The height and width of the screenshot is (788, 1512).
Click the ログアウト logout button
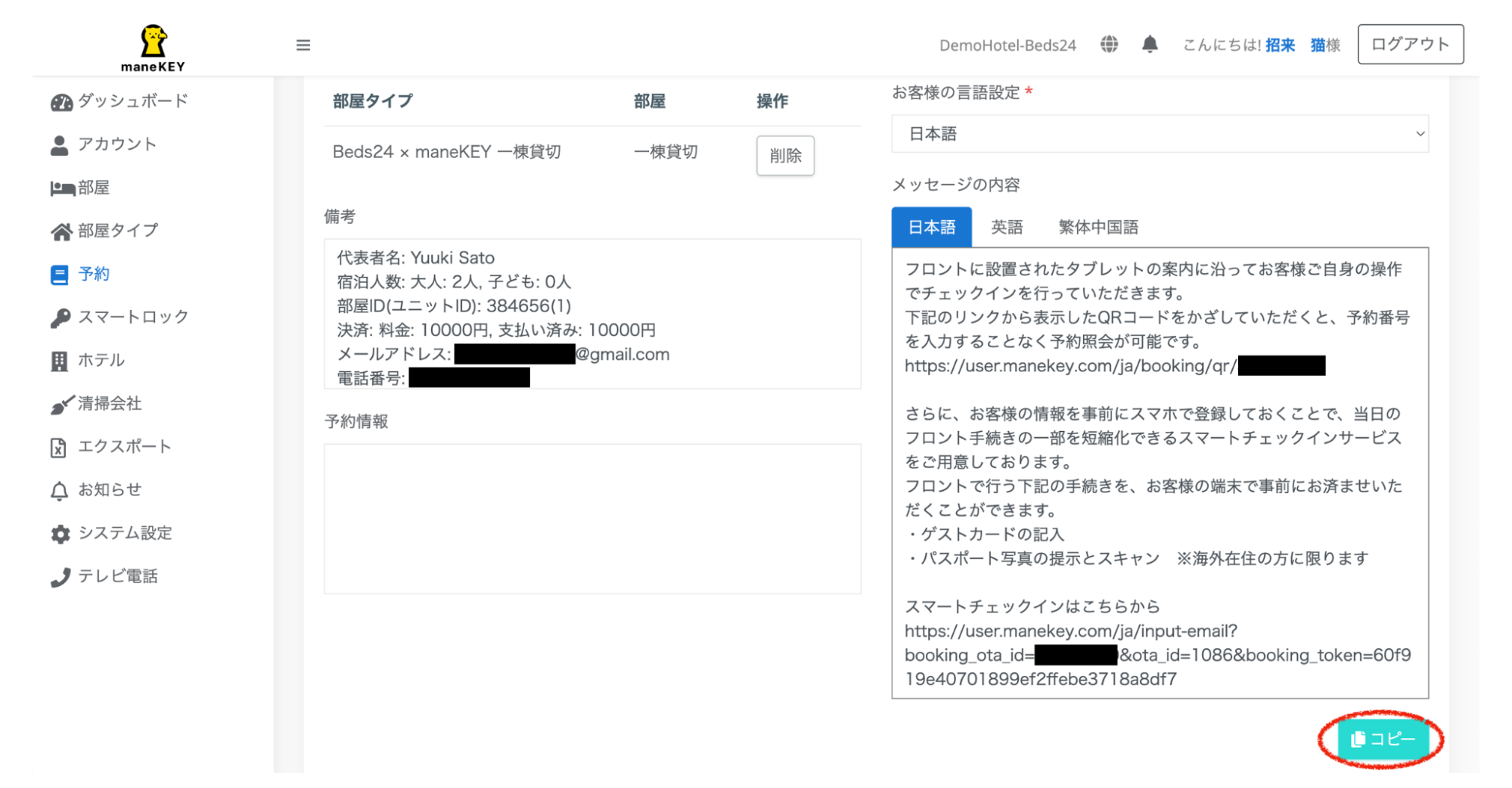(1410, 45)
